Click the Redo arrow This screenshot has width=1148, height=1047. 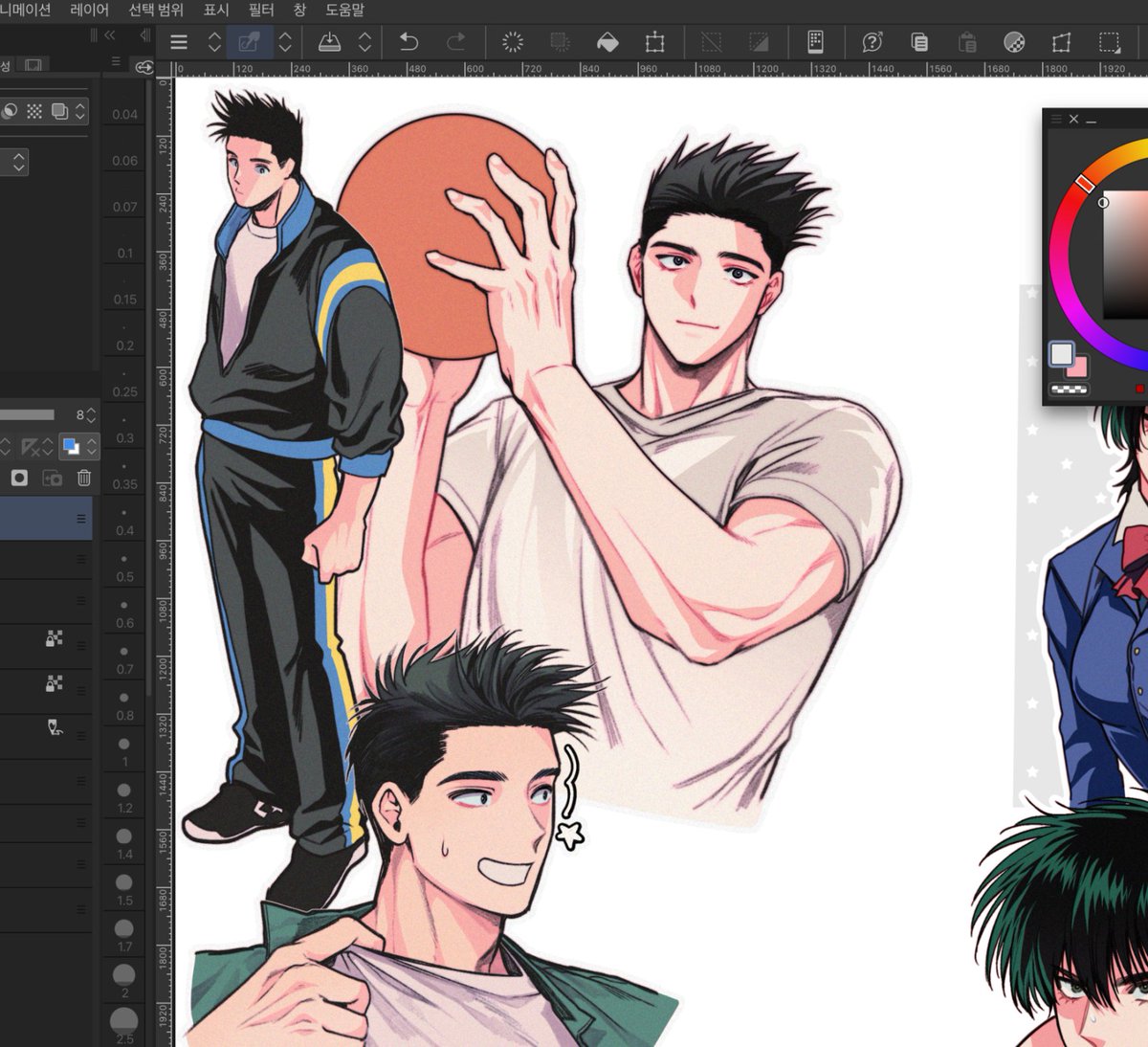pos(456,42)
